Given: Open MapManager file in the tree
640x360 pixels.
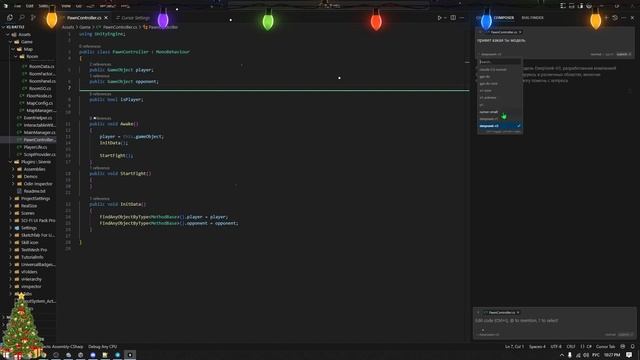Looking at the screenshot, I should click(x=41, y=110).
